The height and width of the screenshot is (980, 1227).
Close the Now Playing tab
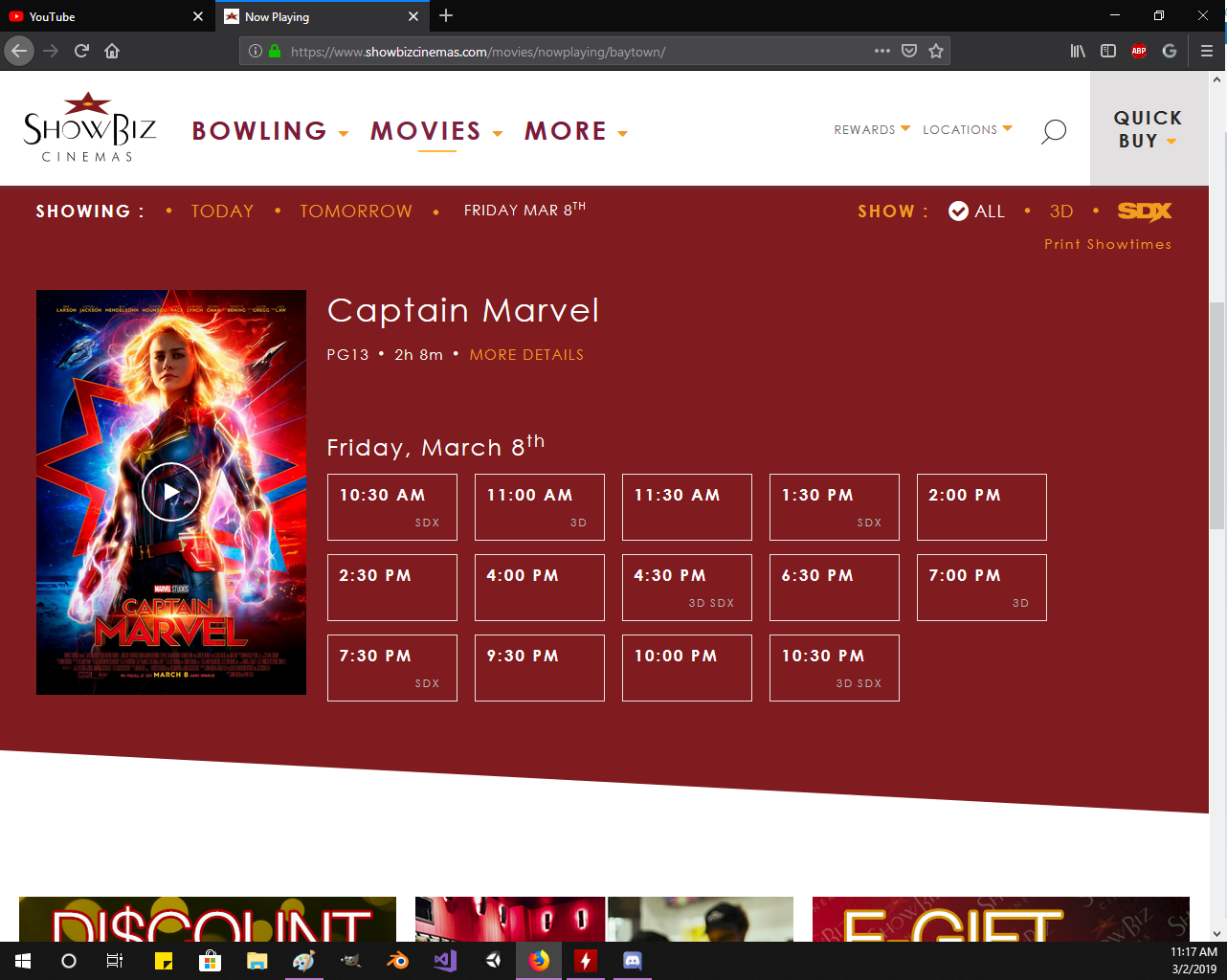pos(413,16)
